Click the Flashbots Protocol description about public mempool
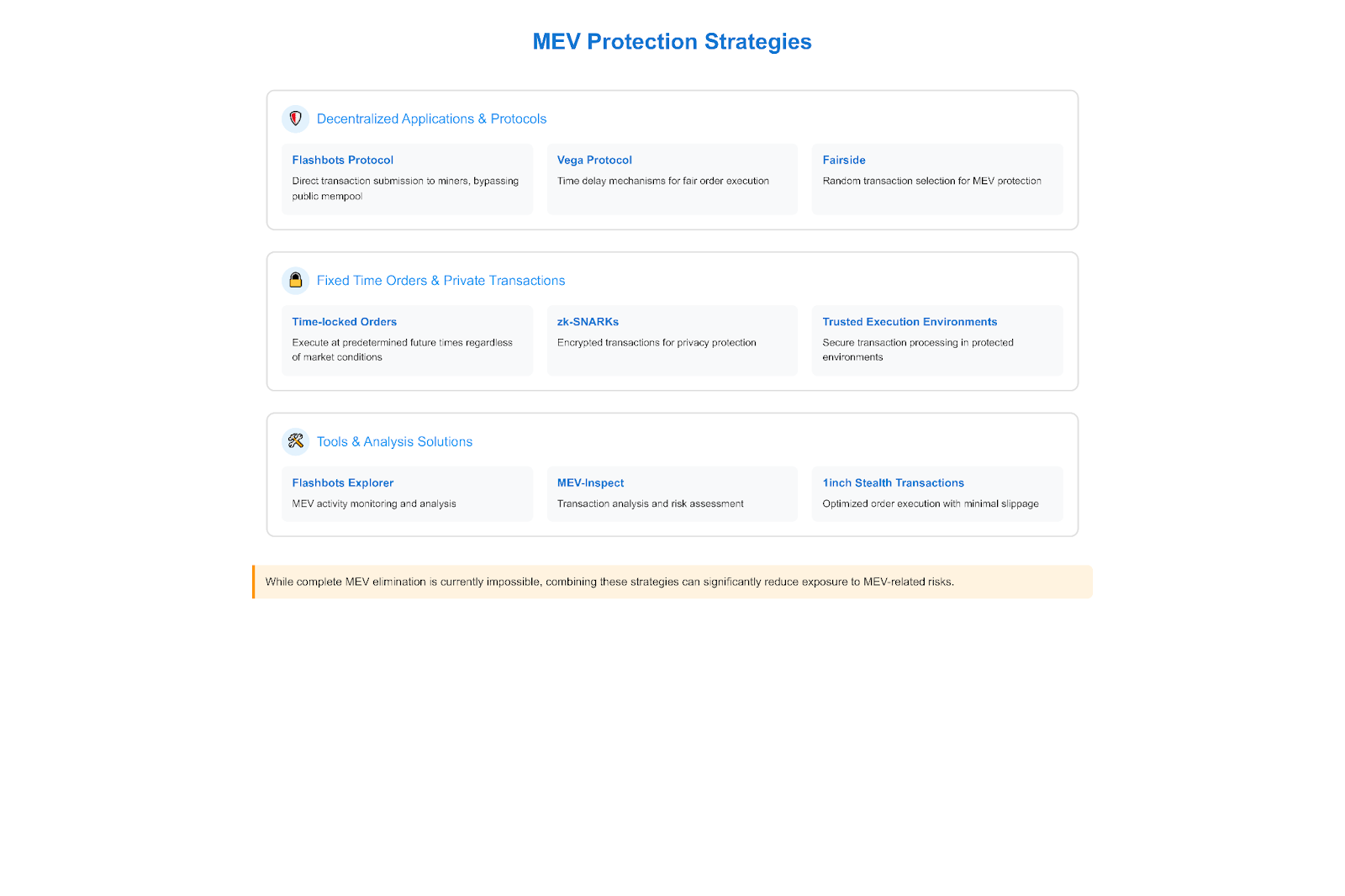Screen dimensions: 1345x896 pyautogui.click(x=405, y=188)
